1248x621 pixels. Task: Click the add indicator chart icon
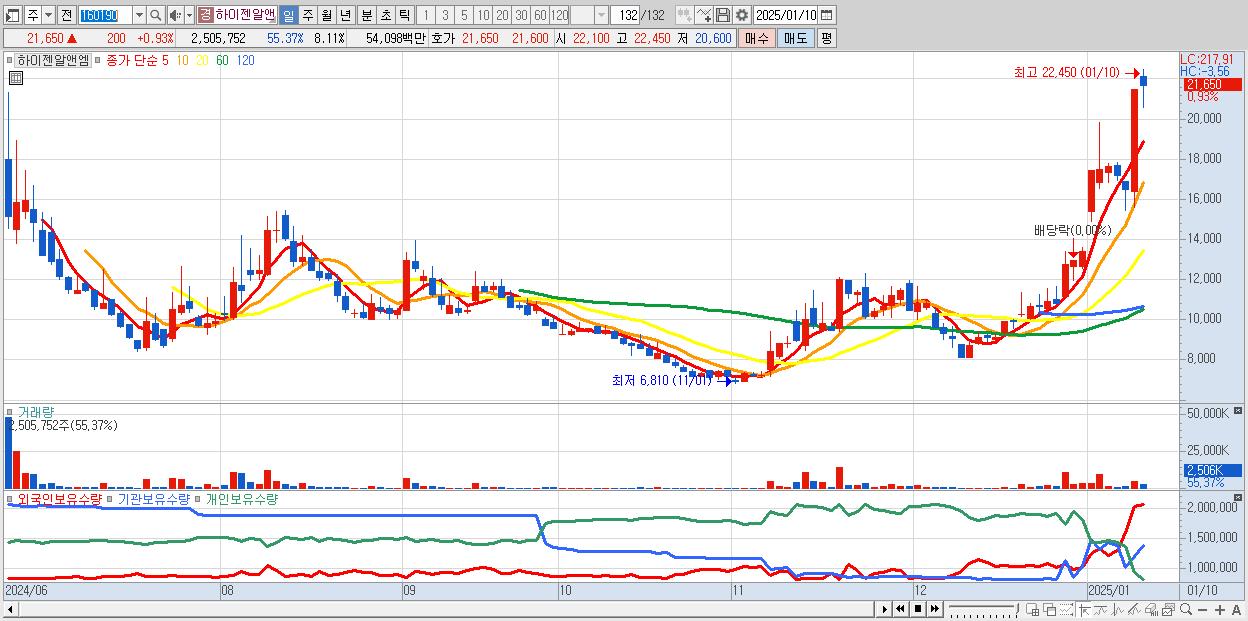pyautogui.click(x=684, y=15)
